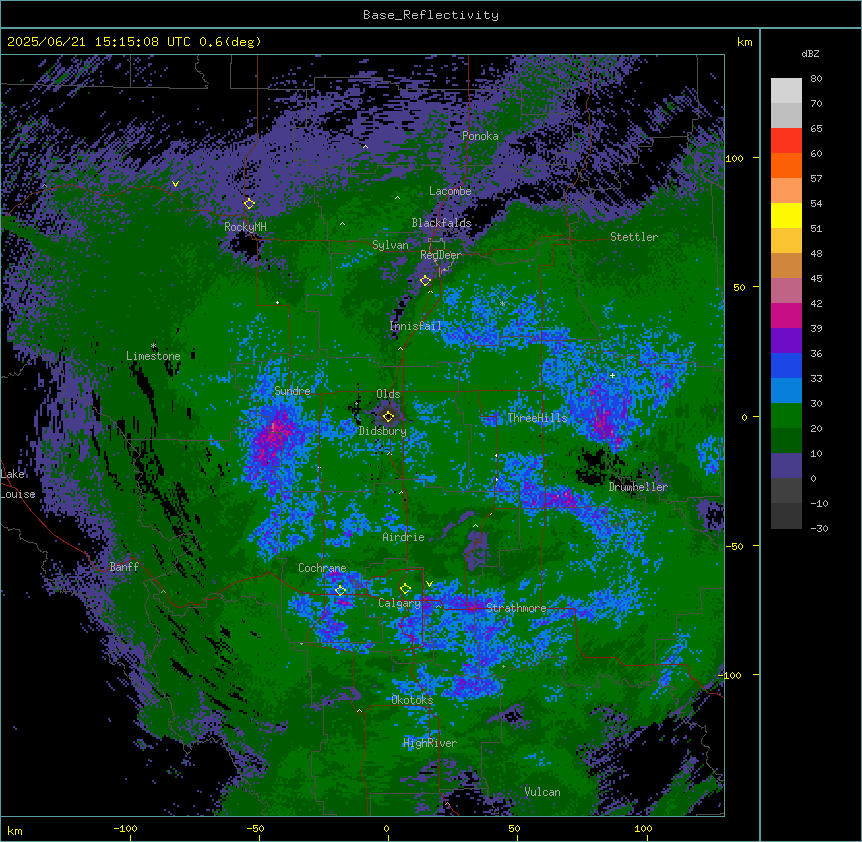Pick the dark green 10-20 dBZ legend swatch
The height and width of the screenshot is (842, 862).
click(786, 441)
